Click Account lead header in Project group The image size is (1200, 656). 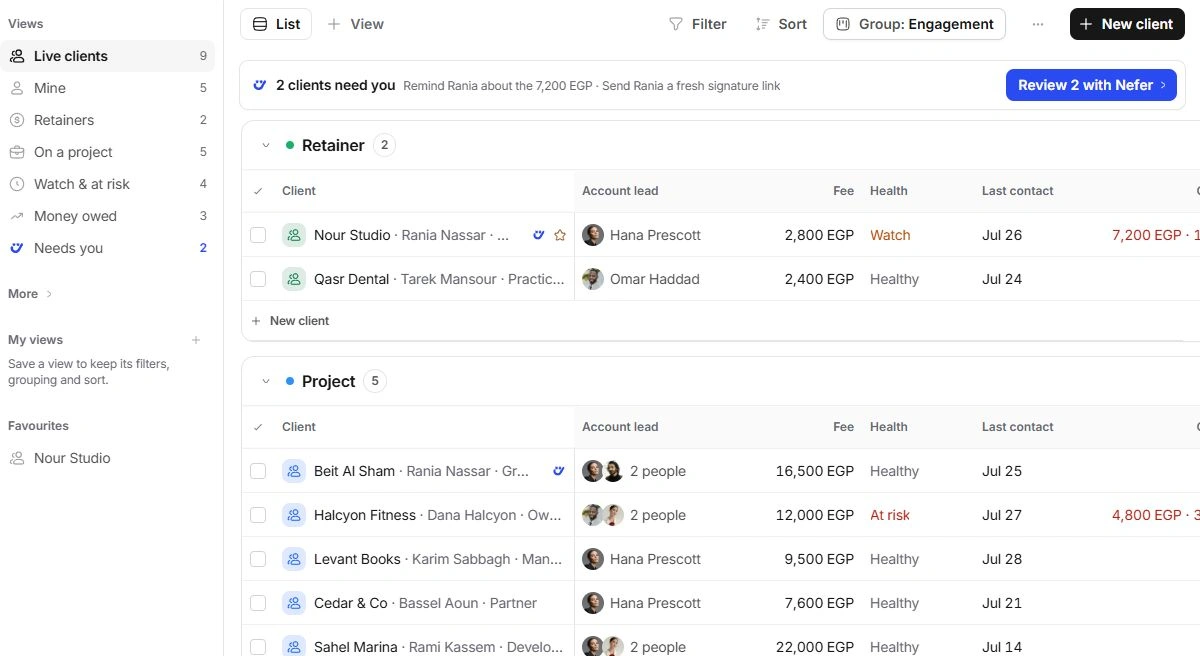[x=620, y=427]
